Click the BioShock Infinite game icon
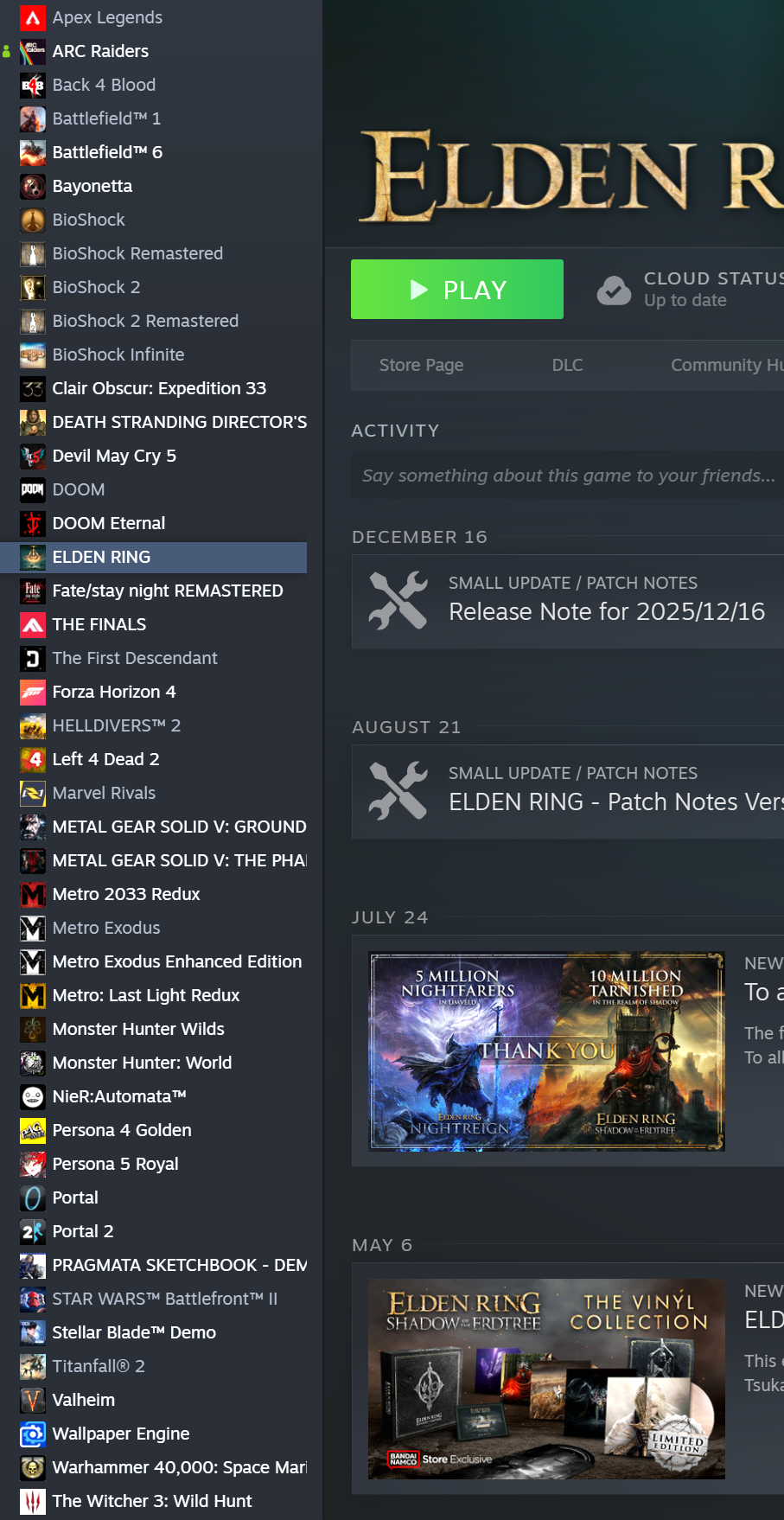The image size is (784, 1520). 33,354
